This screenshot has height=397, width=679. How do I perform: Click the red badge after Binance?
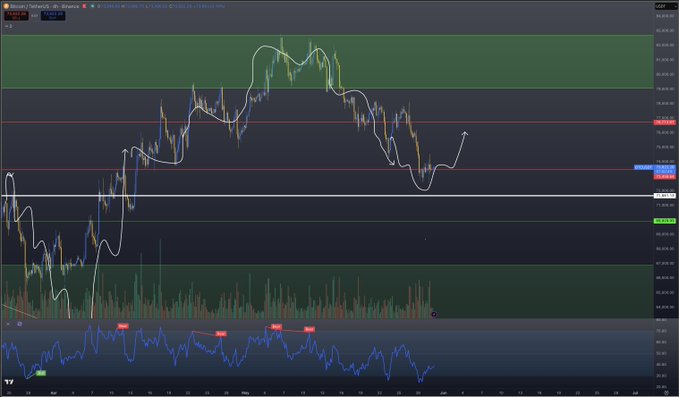point(84,6)
